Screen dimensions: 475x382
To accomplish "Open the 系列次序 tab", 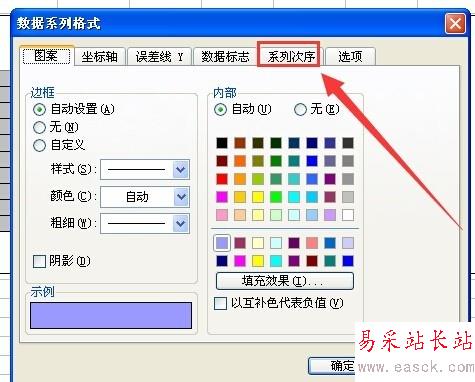I will 291,56.
